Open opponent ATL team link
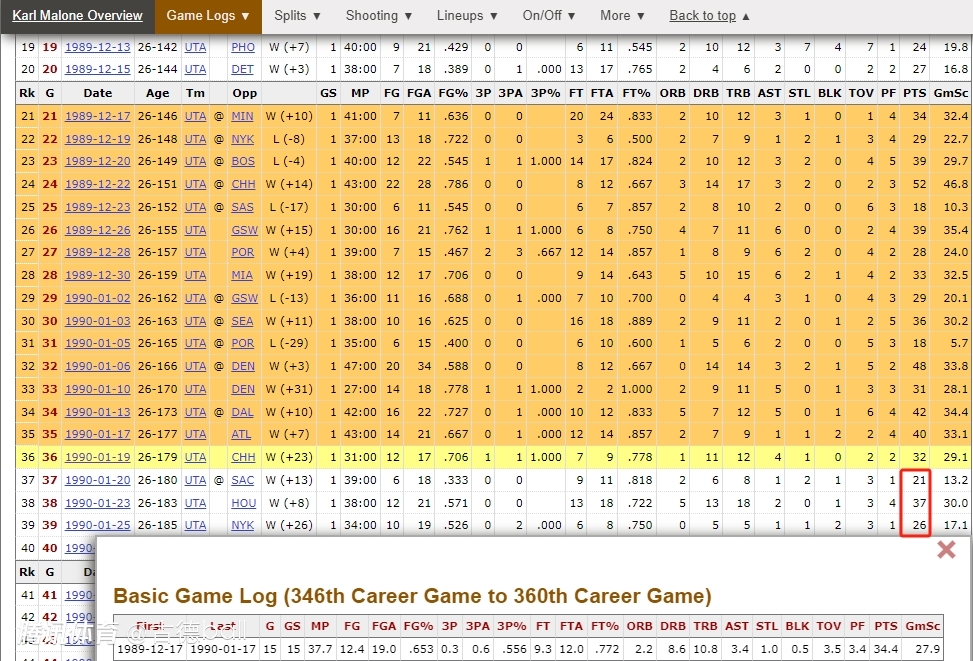973x661 pixels. [x=241, y=434]
